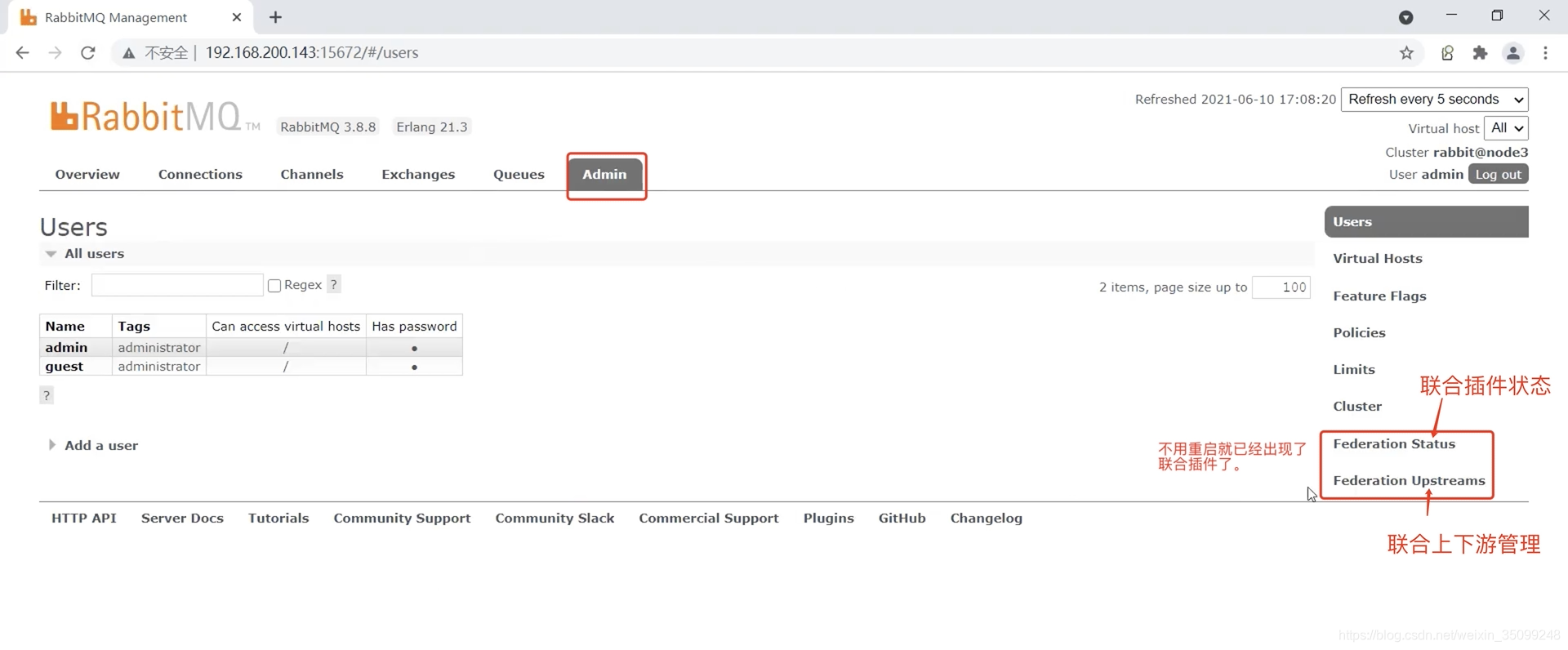
Task: Switch to the Exchanges tab
Action: 418,174
